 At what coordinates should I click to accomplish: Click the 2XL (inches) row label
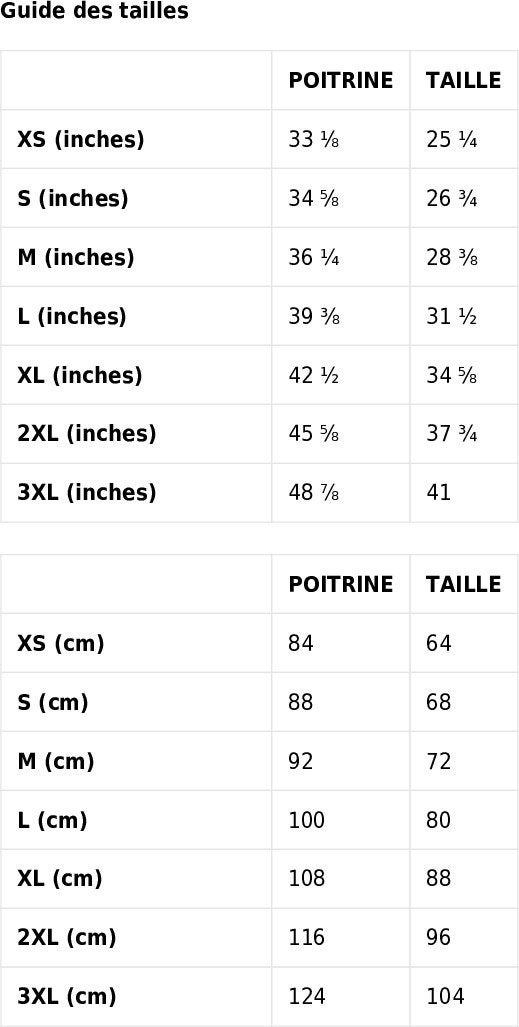click(86, 434)
